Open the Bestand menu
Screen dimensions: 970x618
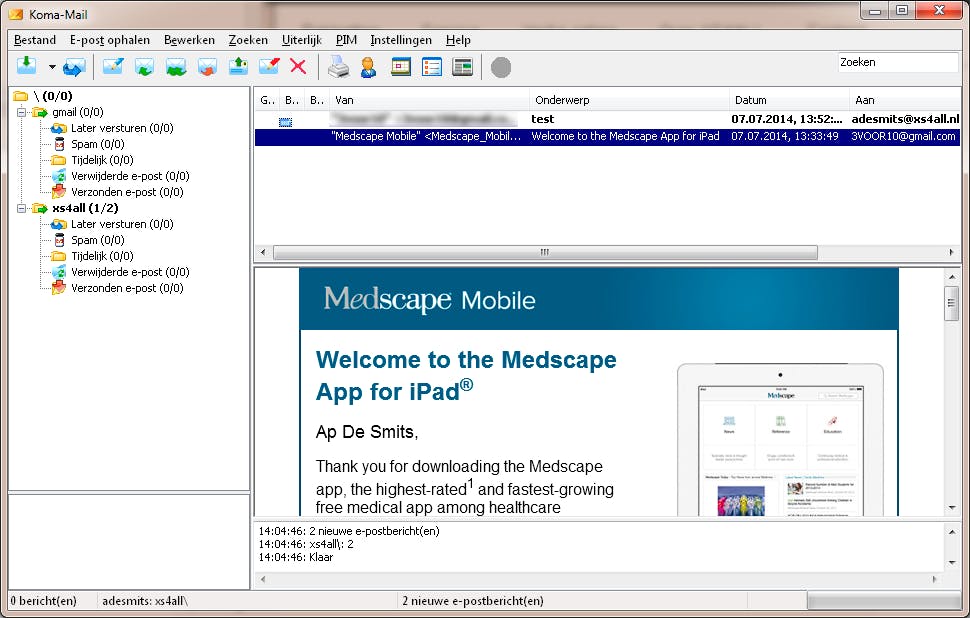tap(35, 40)
